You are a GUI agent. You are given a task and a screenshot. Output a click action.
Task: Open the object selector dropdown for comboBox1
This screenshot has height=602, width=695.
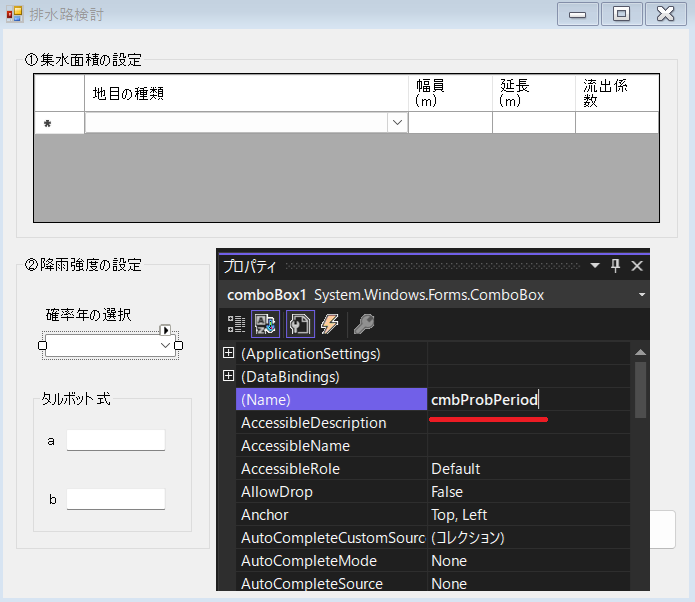point(641,295)
